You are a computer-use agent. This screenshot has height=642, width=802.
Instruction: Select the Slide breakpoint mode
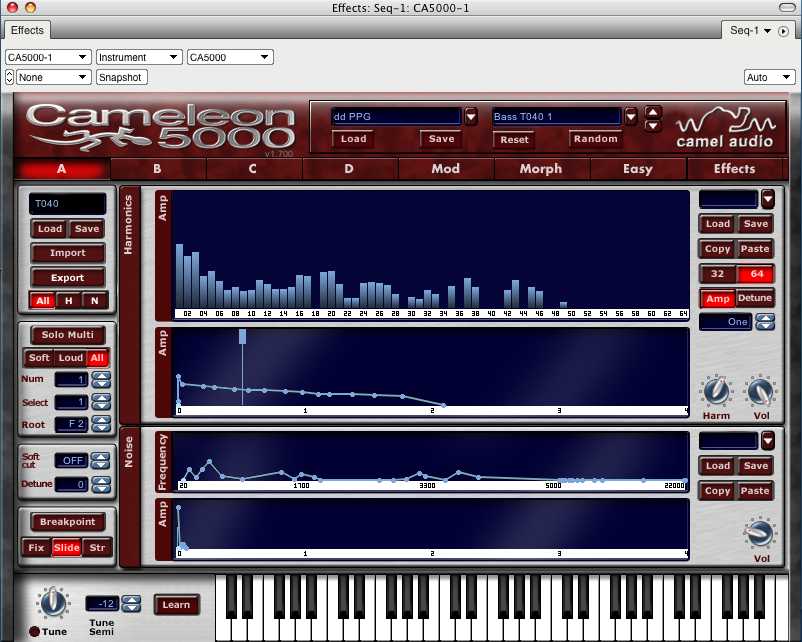point(66,547)
